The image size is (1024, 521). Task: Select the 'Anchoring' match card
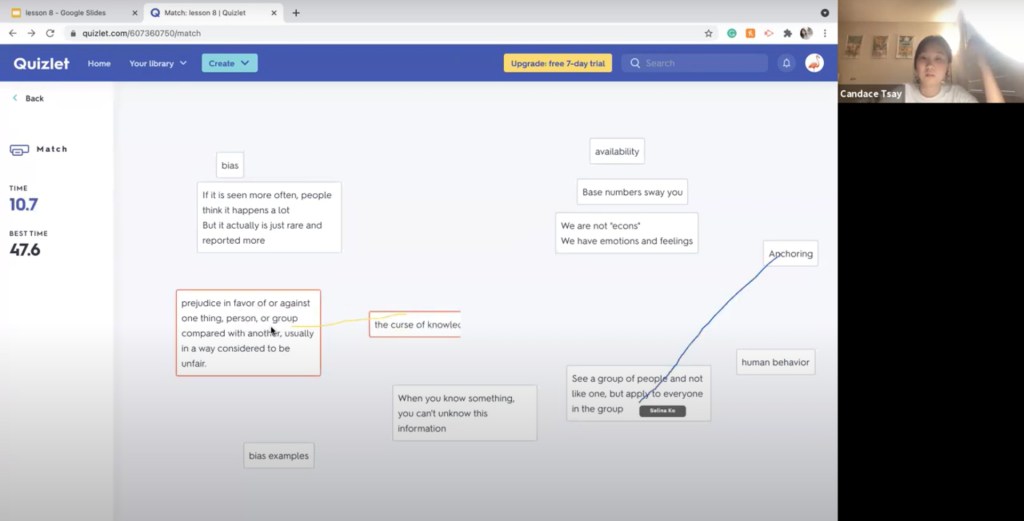790,254
